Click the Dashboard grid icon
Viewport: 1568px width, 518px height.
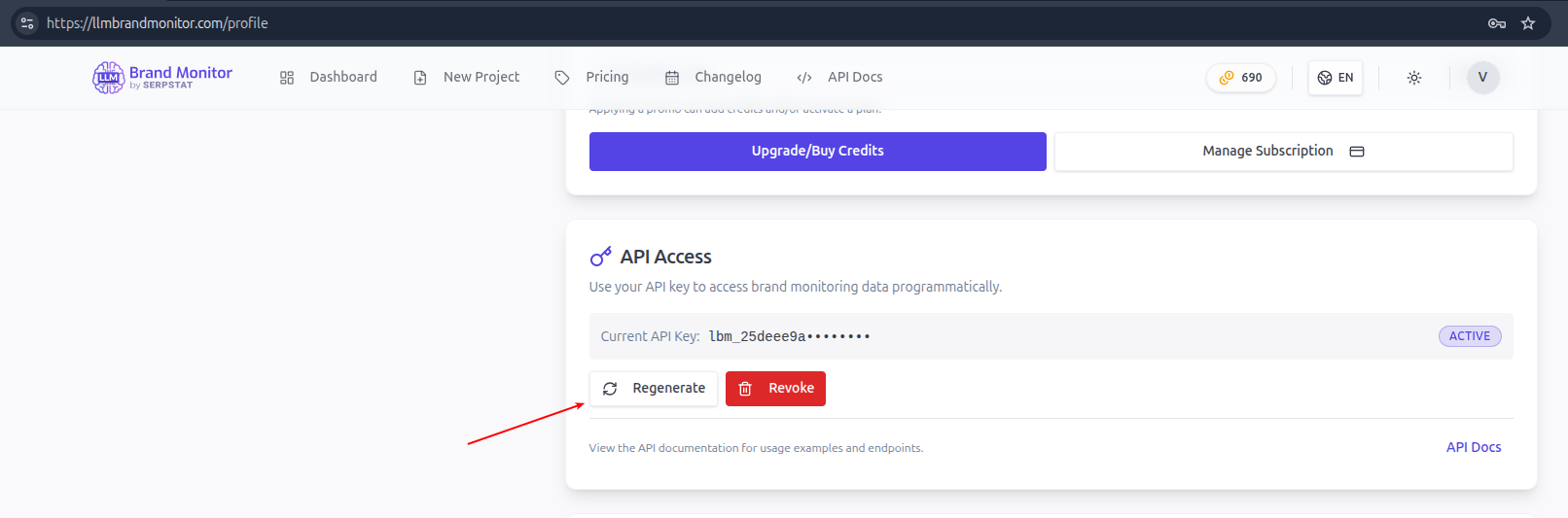pos(287,78)
